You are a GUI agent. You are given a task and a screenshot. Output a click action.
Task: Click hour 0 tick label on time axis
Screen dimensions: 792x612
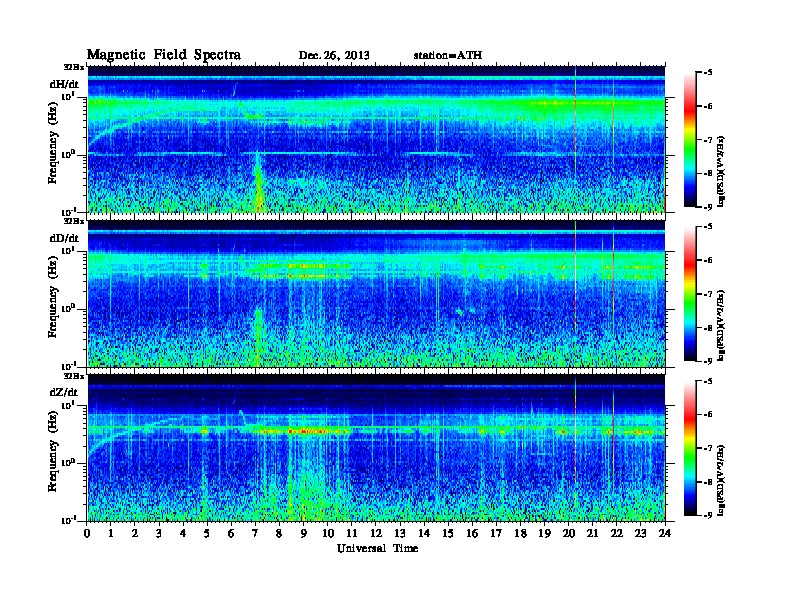(87, 533)
